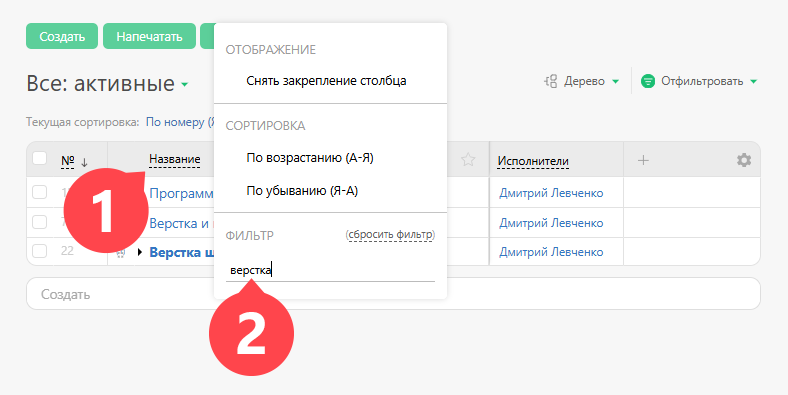Click the star favorites column icon
This screenshot has width=788, height=395.
coord(468,160)
